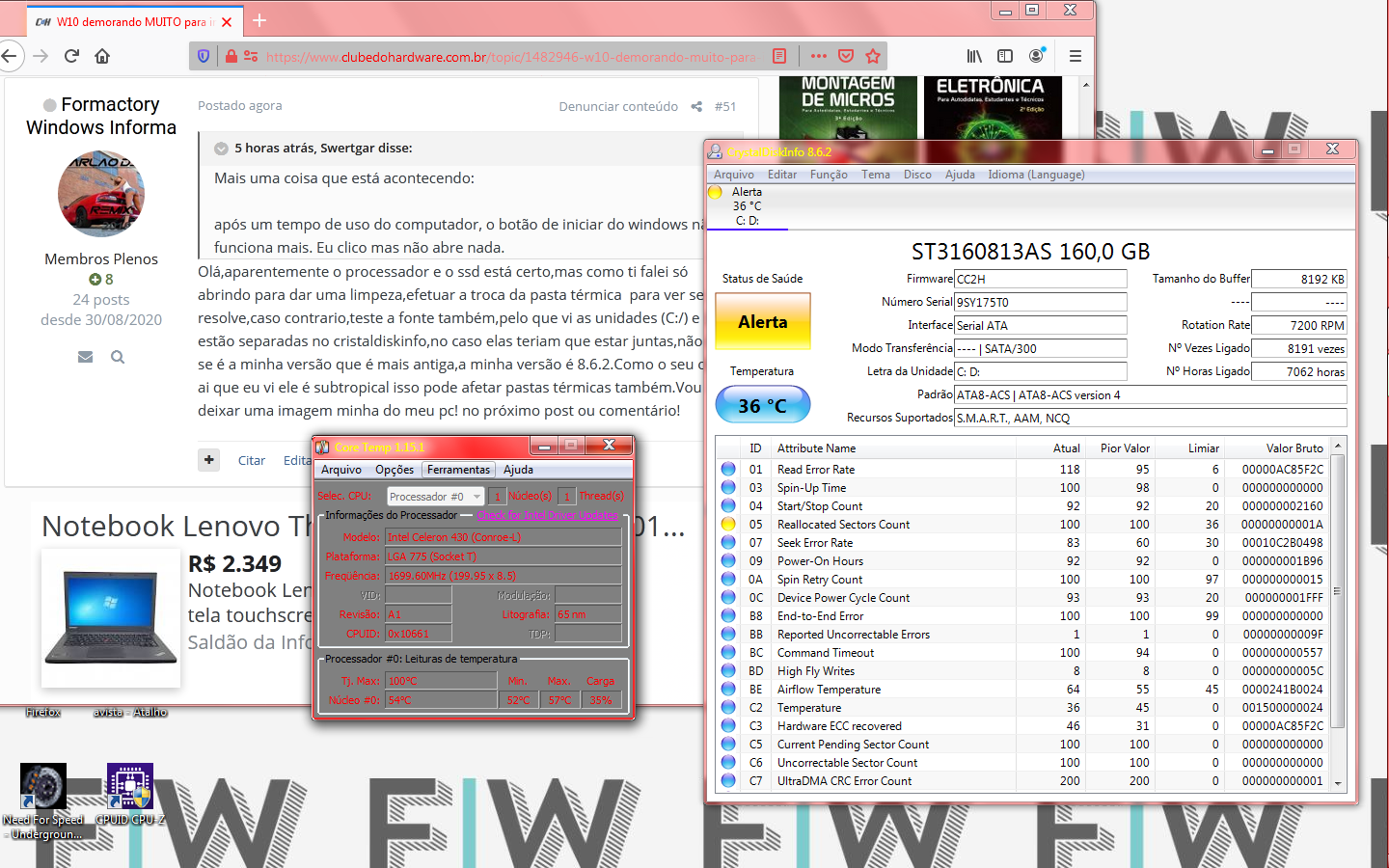Open CrystalDiskInfo Disco menu

coord(917,175)
